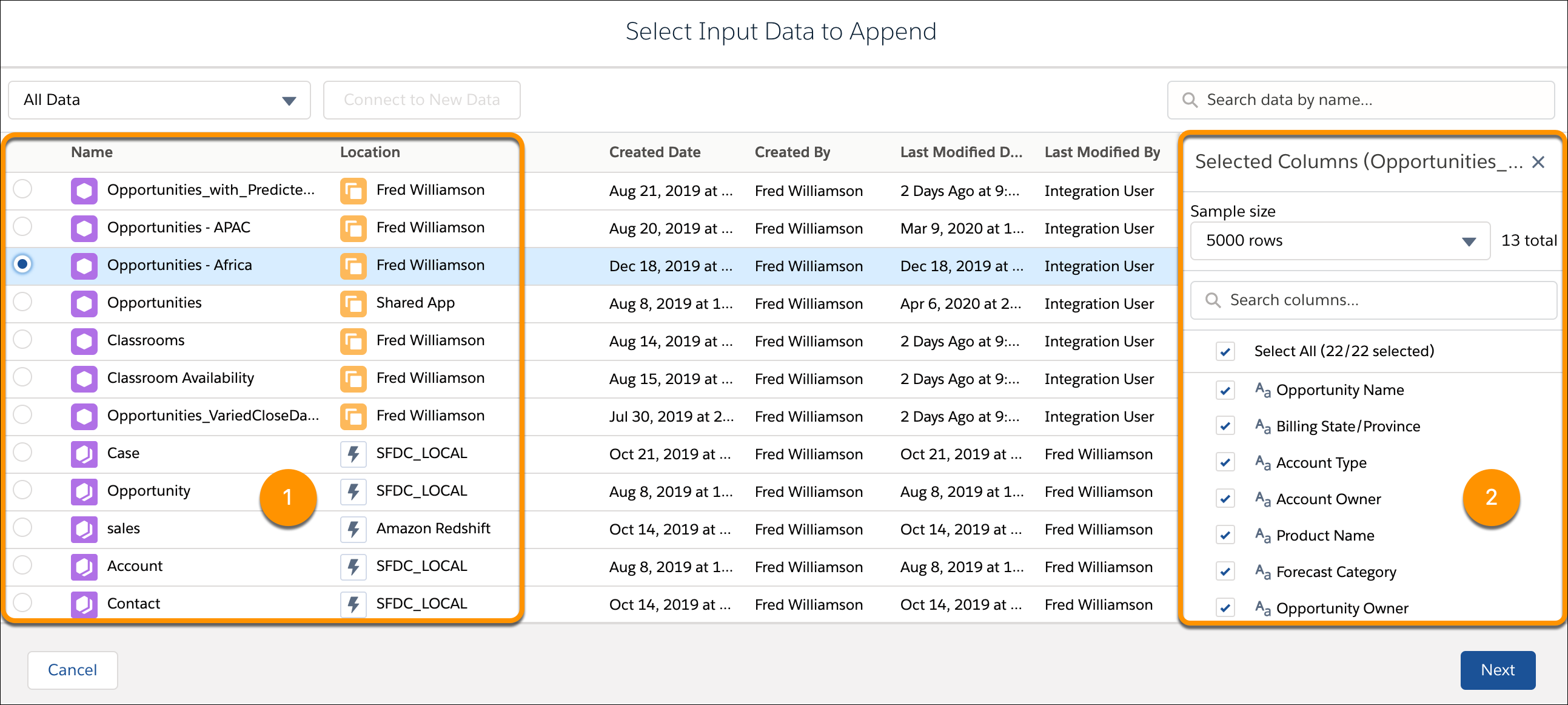This screenshot has width=1568, height=705.
Task: Select the Opportunities - APAC radio button
Action: coord(22,227)
